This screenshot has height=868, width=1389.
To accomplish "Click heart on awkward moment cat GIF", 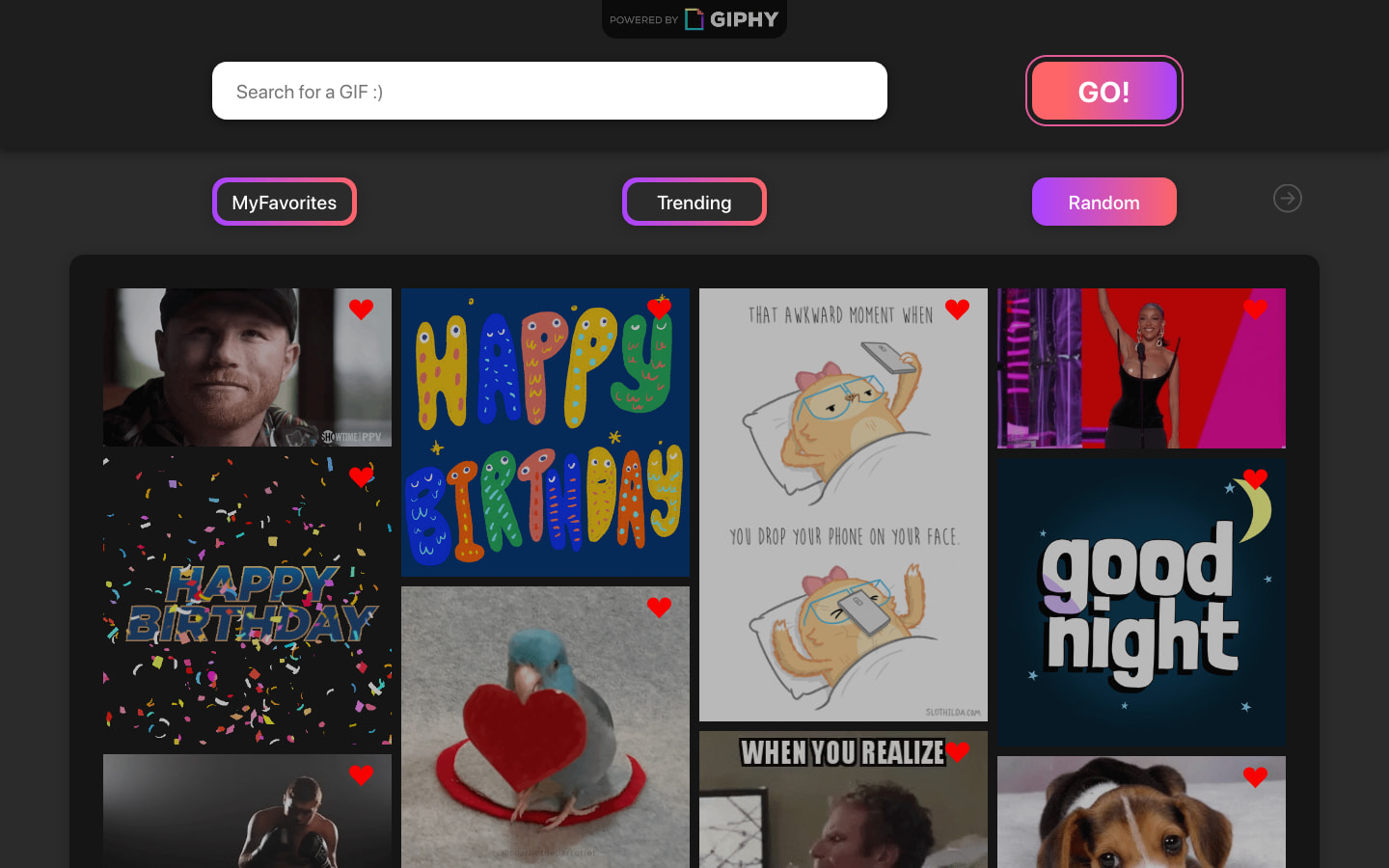I will [957, 310].
